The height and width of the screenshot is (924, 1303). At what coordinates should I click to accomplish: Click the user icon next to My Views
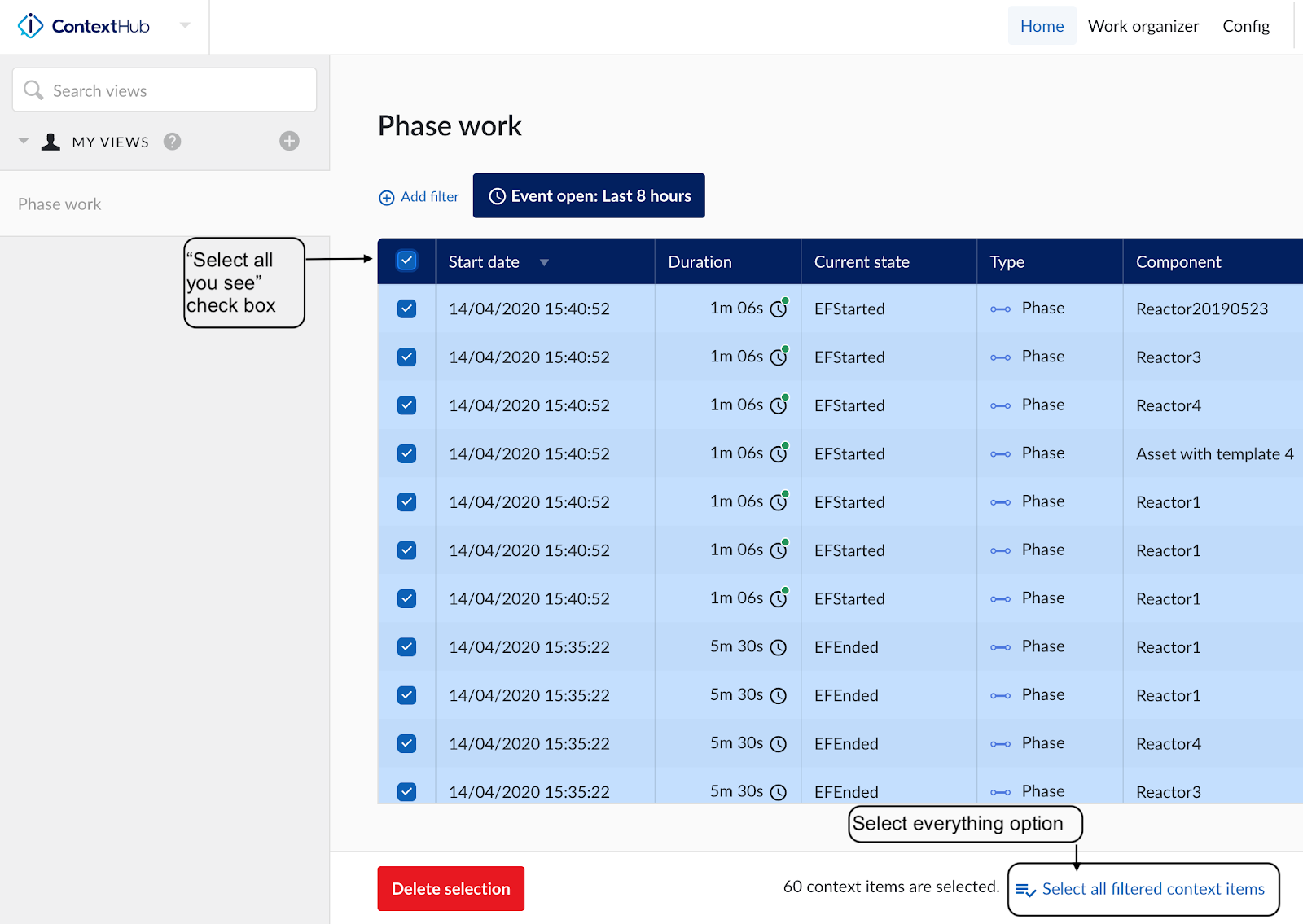pyautogui.click(x=51, y=142)
